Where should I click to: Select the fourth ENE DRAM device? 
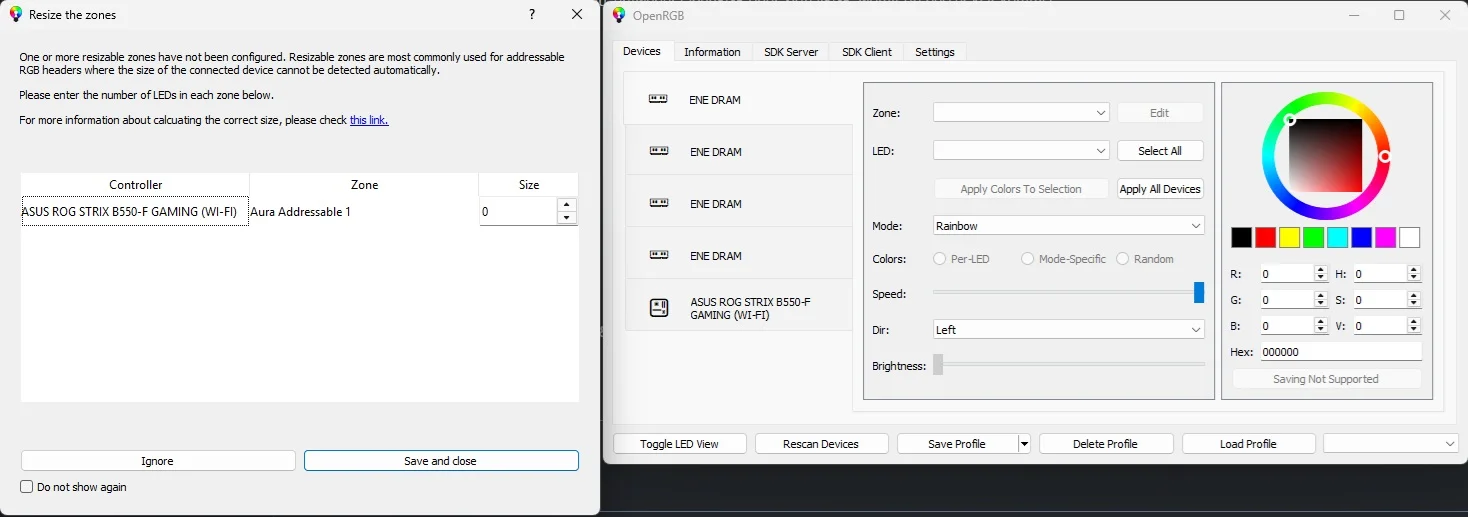coord(738,256)
